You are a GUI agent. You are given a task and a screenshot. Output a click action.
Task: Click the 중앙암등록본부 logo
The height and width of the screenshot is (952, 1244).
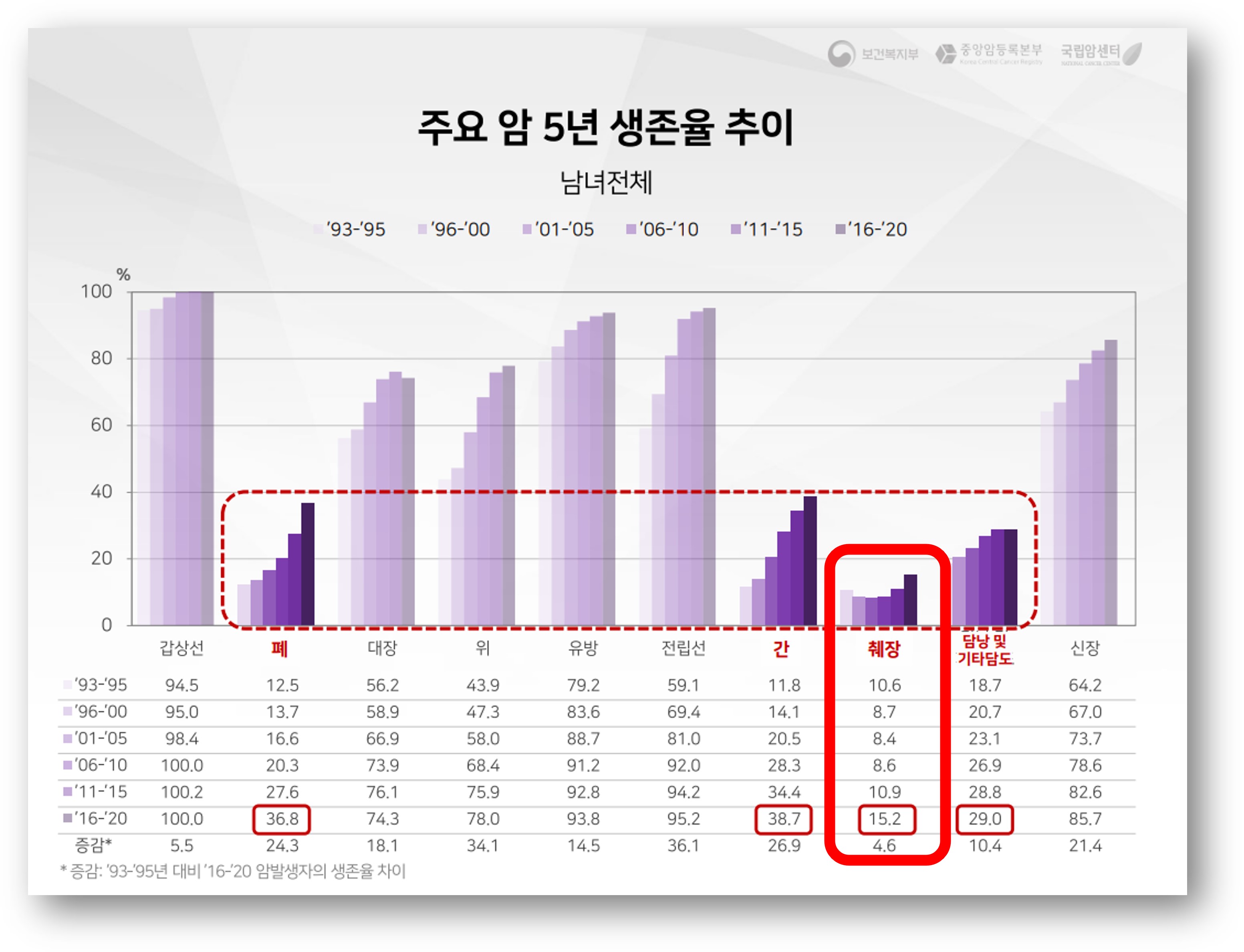(988, 54)
